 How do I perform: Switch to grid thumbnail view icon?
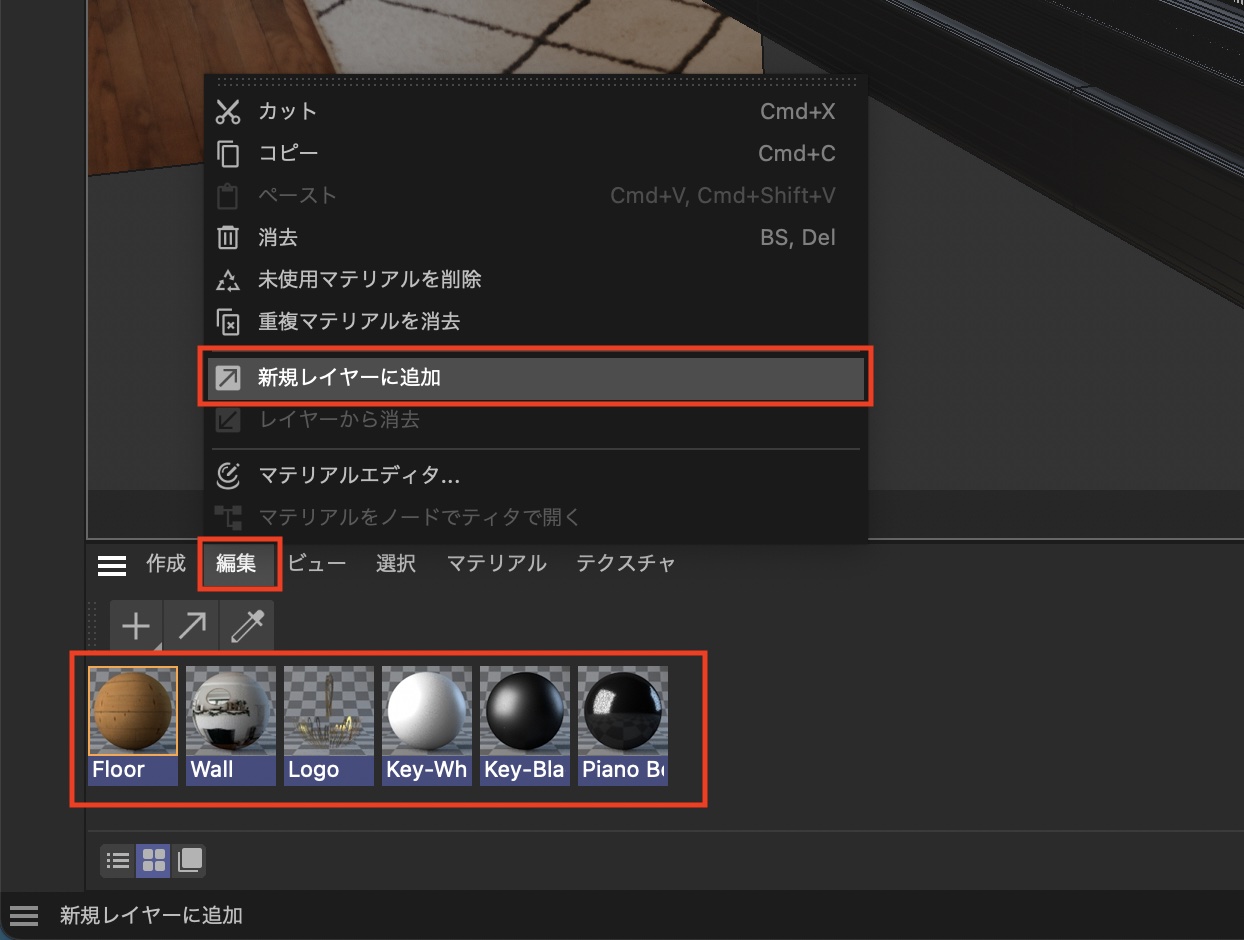click(154, 860)
